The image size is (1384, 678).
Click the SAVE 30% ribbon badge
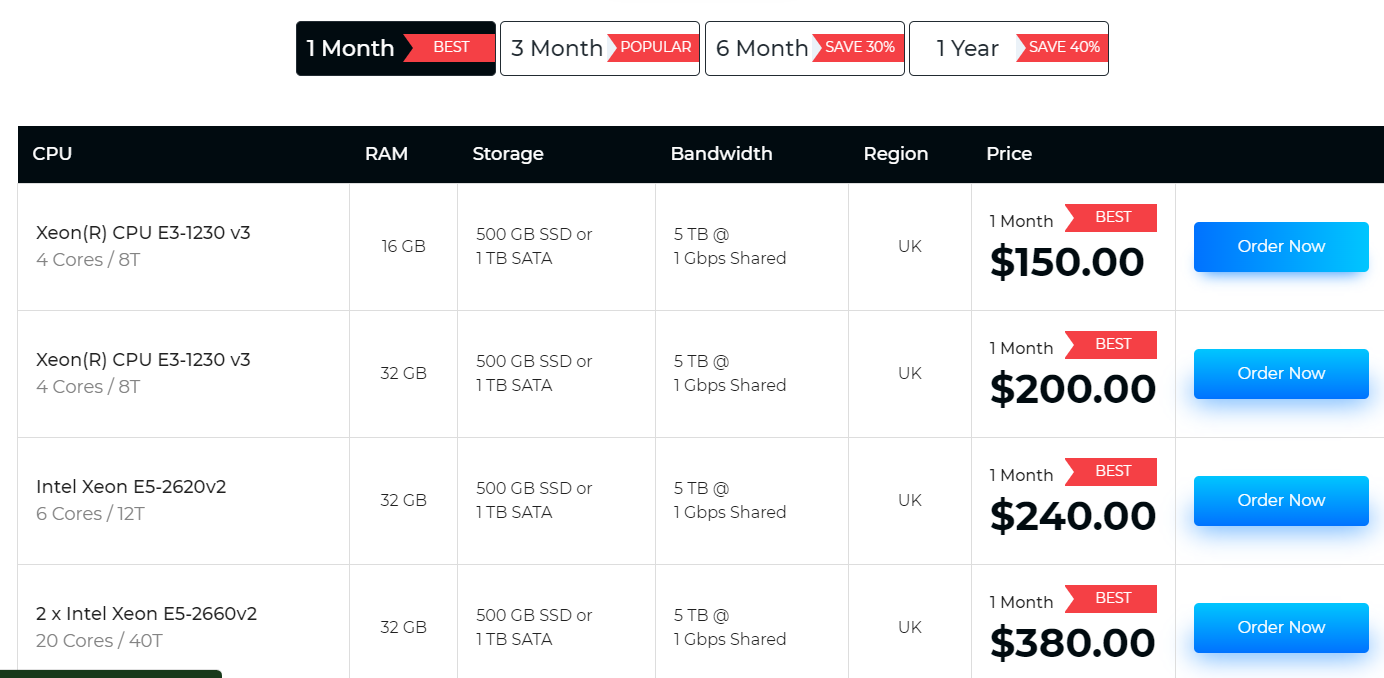click(x=859, y=47)
